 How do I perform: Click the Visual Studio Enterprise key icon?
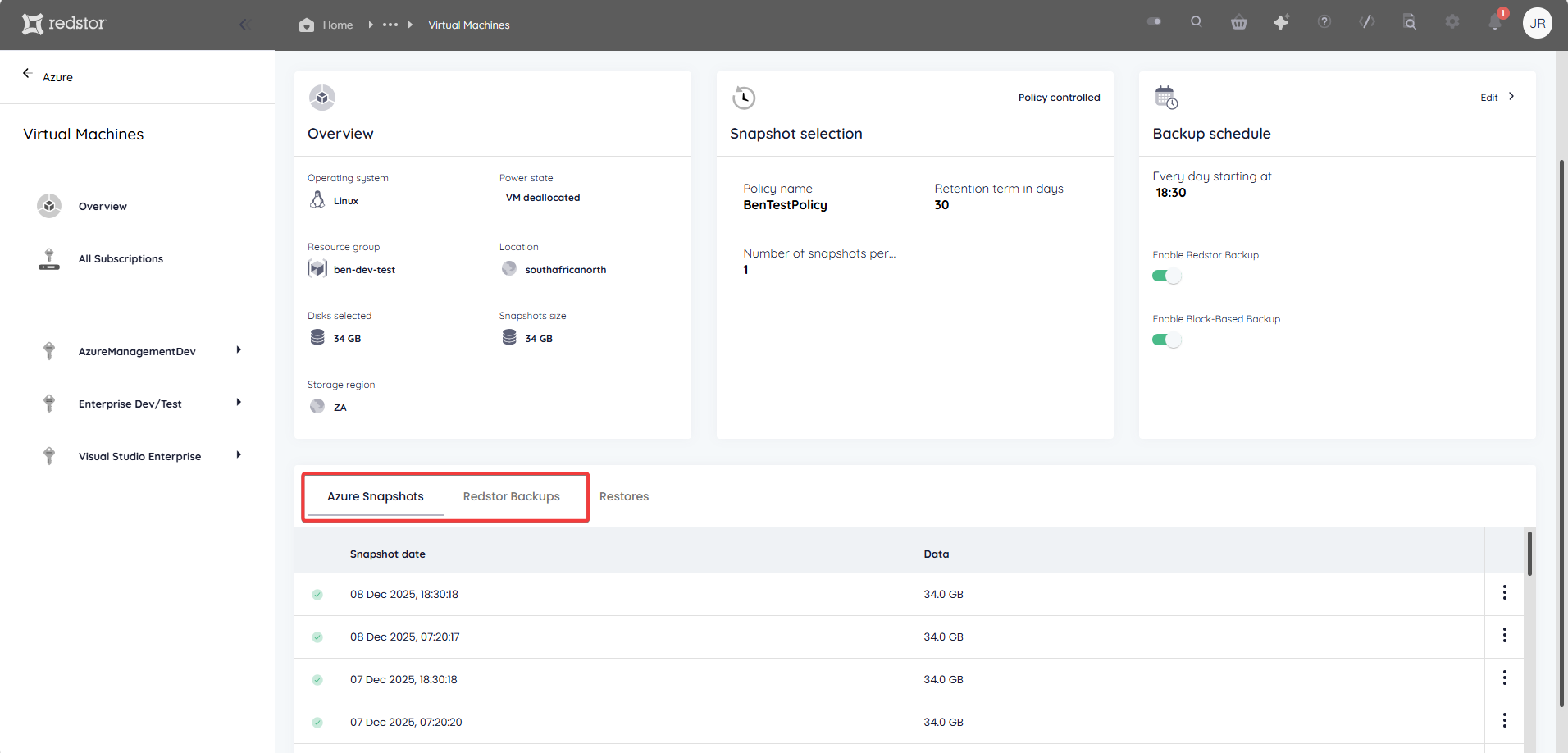[49, 456]
